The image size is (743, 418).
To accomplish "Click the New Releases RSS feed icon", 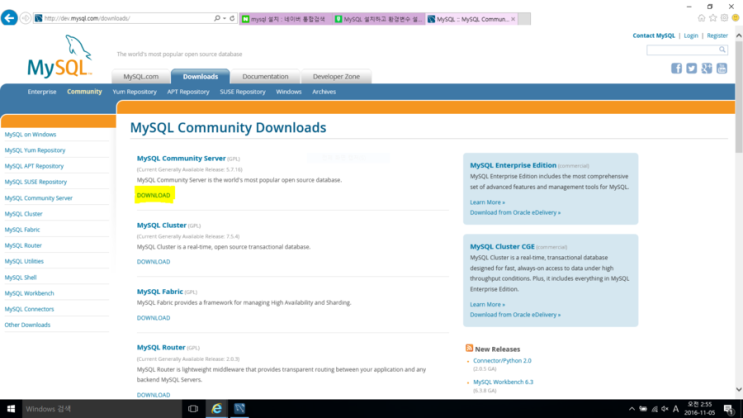I will (x=469, y=348).
